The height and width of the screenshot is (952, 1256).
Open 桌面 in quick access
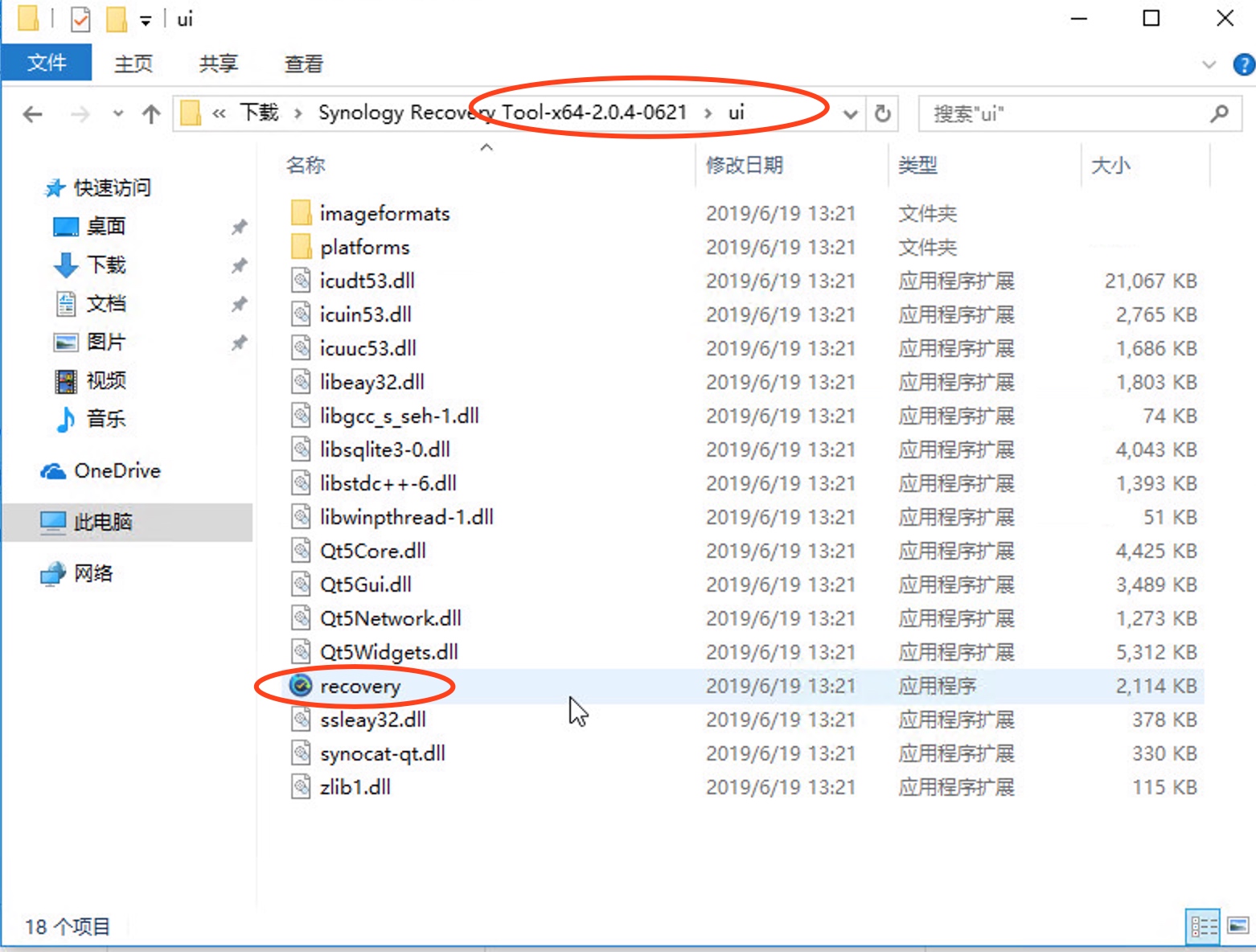[x=106, y=227]
